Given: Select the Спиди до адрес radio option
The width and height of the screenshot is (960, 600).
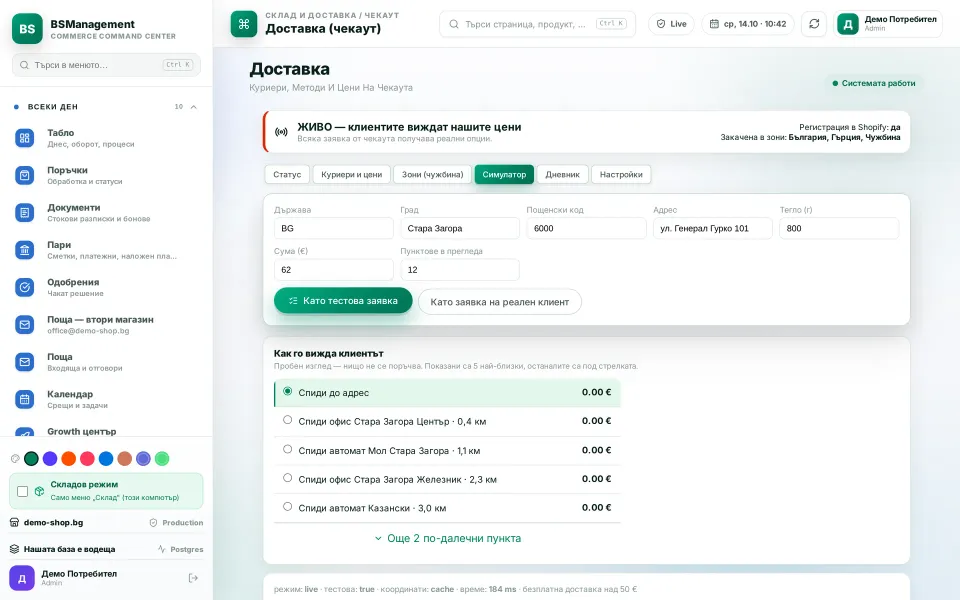Looking at the screenshot, I should pos(287,391).
